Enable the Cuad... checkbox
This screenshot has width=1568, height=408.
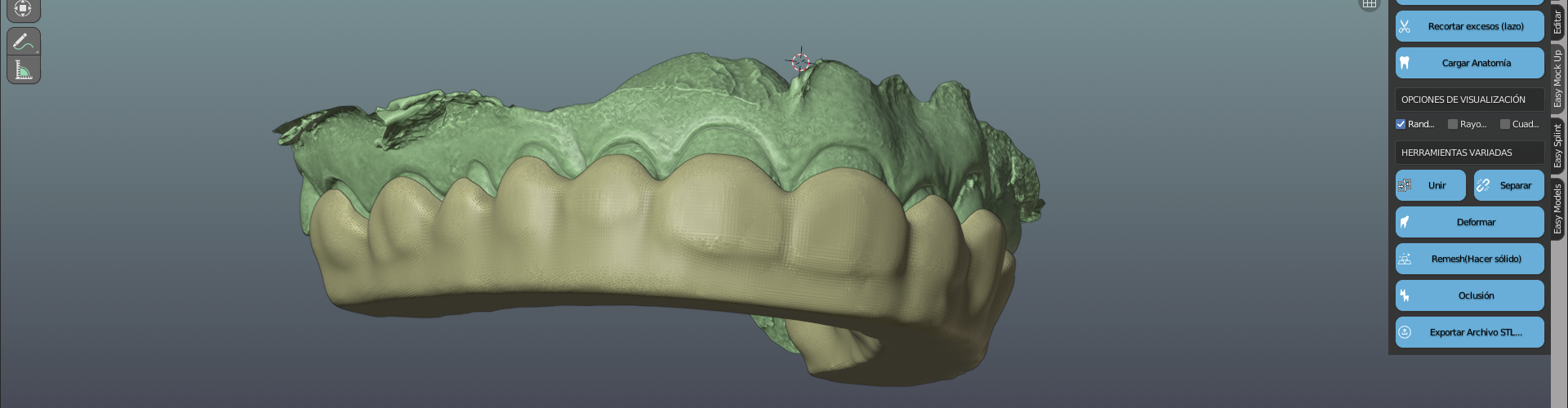click(x=1505, y=124)
